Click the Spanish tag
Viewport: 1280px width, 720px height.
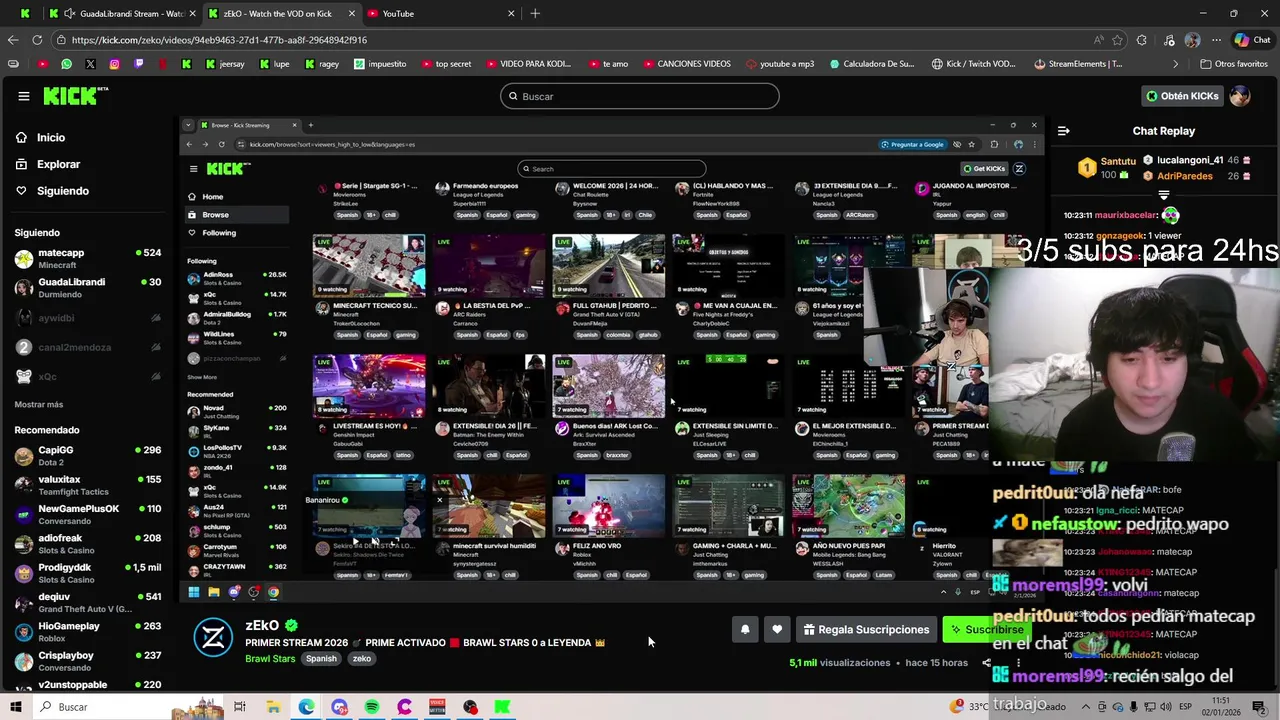[321, 659]
